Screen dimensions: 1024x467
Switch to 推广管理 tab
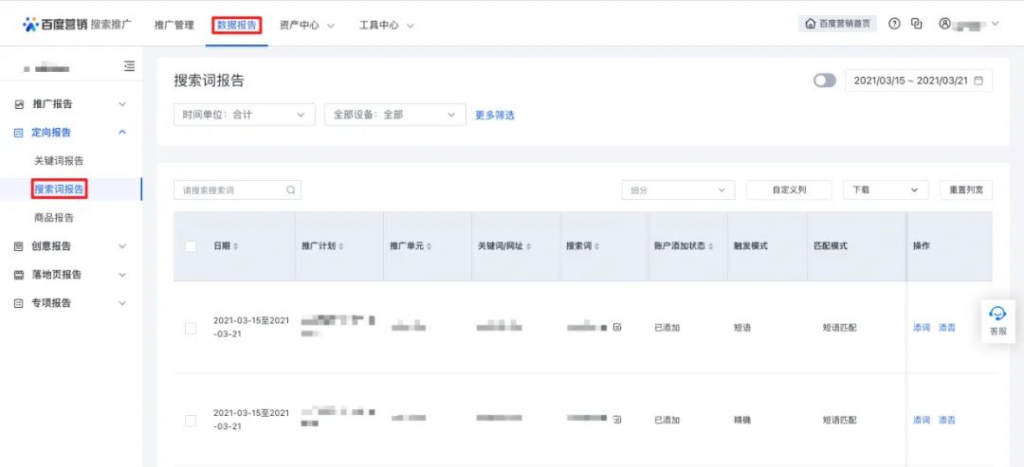click(x=174, y=25)
